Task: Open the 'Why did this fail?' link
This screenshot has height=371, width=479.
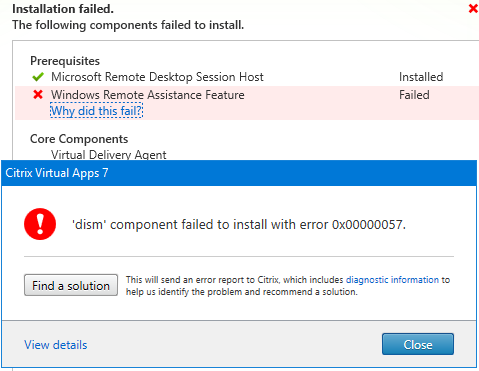Action: tap(96, 111)
